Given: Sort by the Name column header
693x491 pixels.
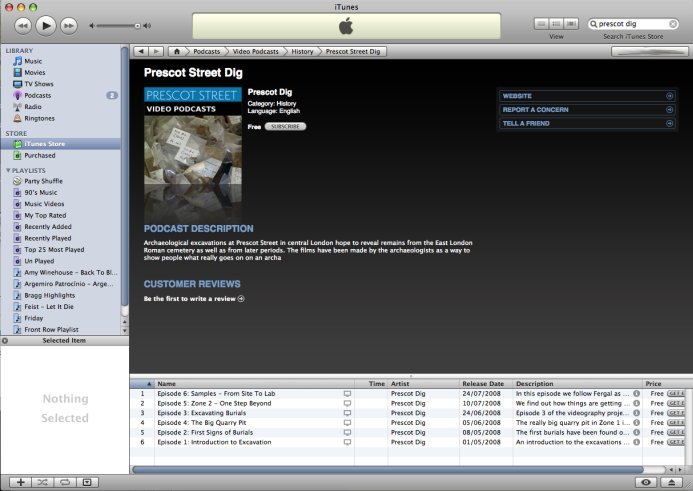Looking at the screenshot, I should point(255,384).
